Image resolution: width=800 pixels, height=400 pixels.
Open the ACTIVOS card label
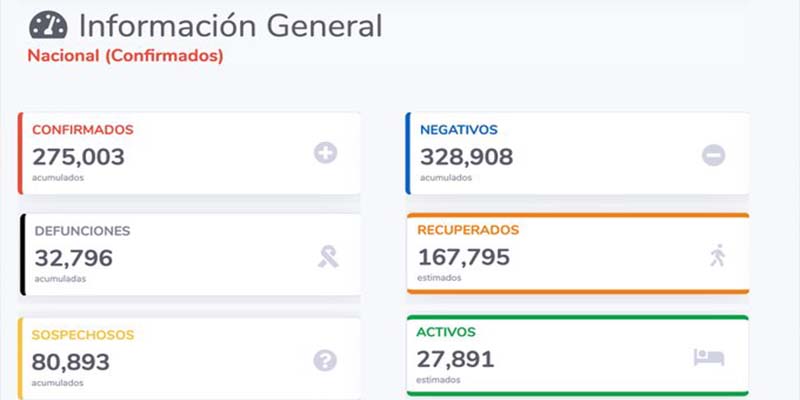(x=447, y=332)
